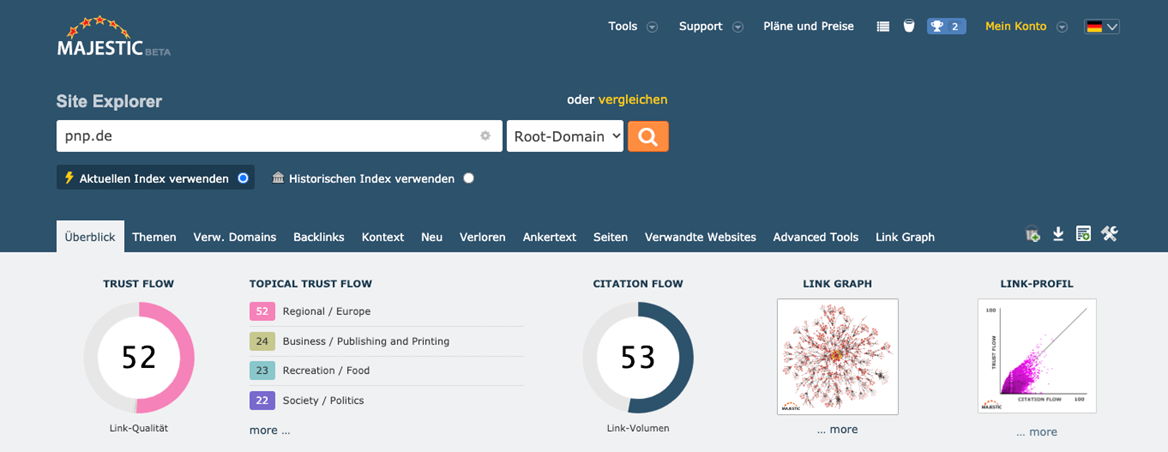
Task: Expand the Mein Konto dropdown arrow
Action: 1062,27
